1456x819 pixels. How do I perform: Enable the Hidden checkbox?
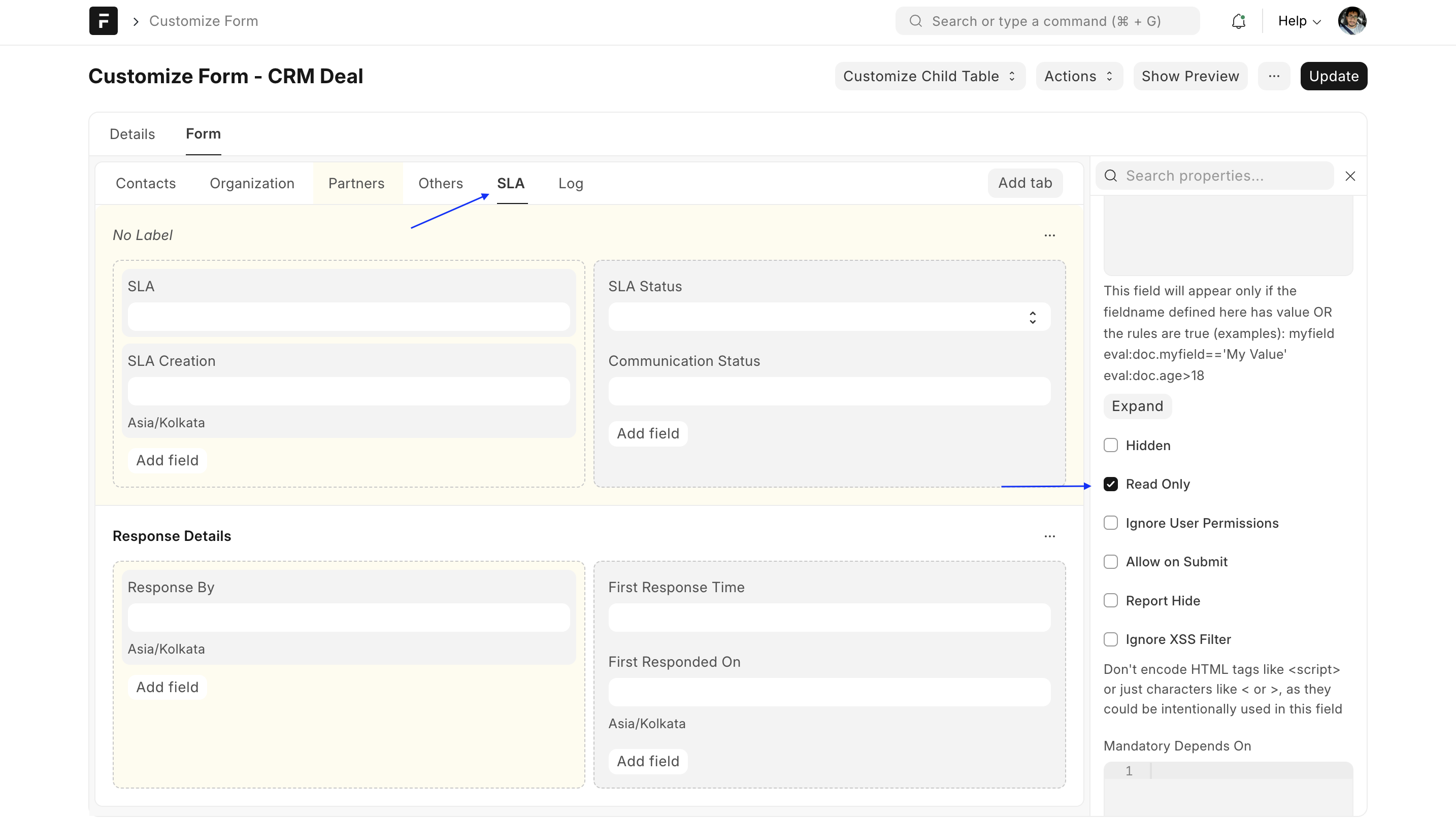(x=1110, y=445)
